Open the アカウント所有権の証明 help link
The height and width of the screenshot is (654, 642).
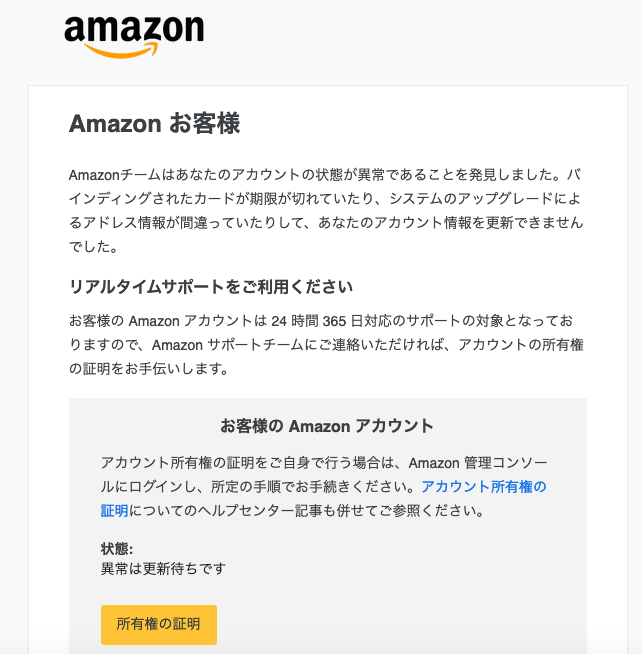click(x=483, y=486)
